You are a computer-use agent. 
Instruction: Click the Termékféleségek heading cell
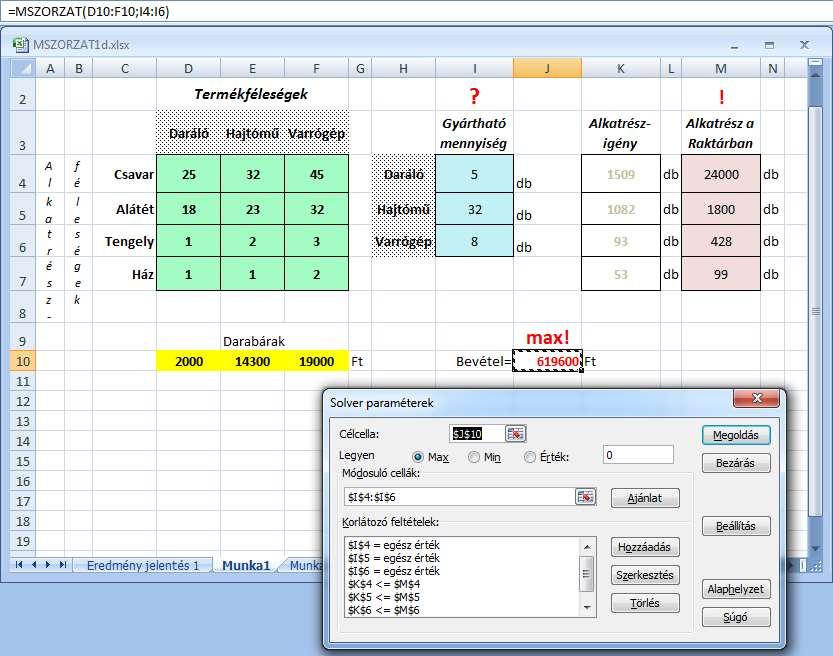coord(251,94)
